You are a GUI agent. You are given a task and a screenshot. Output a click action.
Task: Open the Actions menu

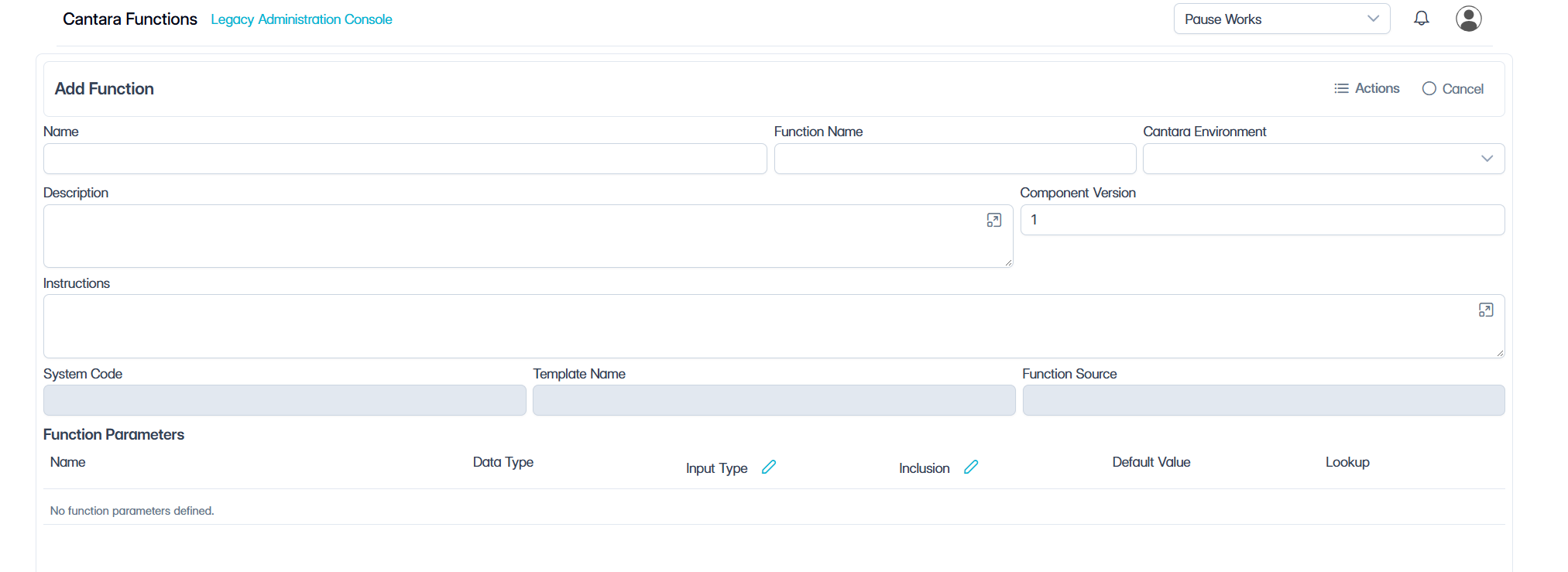coord(1367,88)
